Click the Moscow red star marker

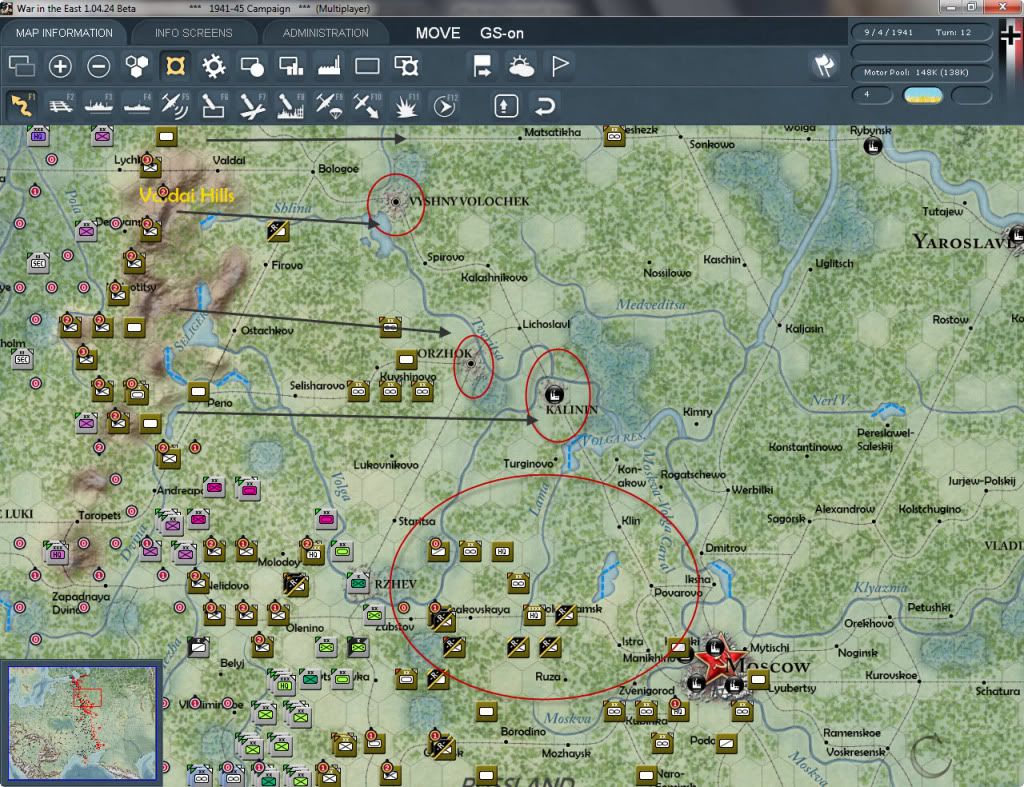pyautogui.click(x=718, y=661)
